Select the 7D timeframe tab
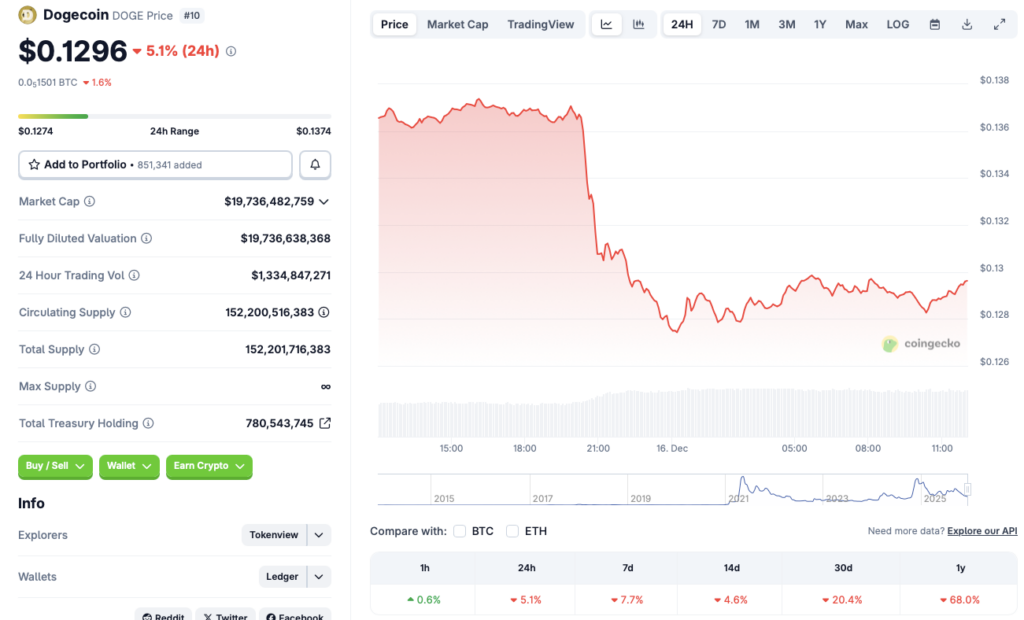 point(719,23)
